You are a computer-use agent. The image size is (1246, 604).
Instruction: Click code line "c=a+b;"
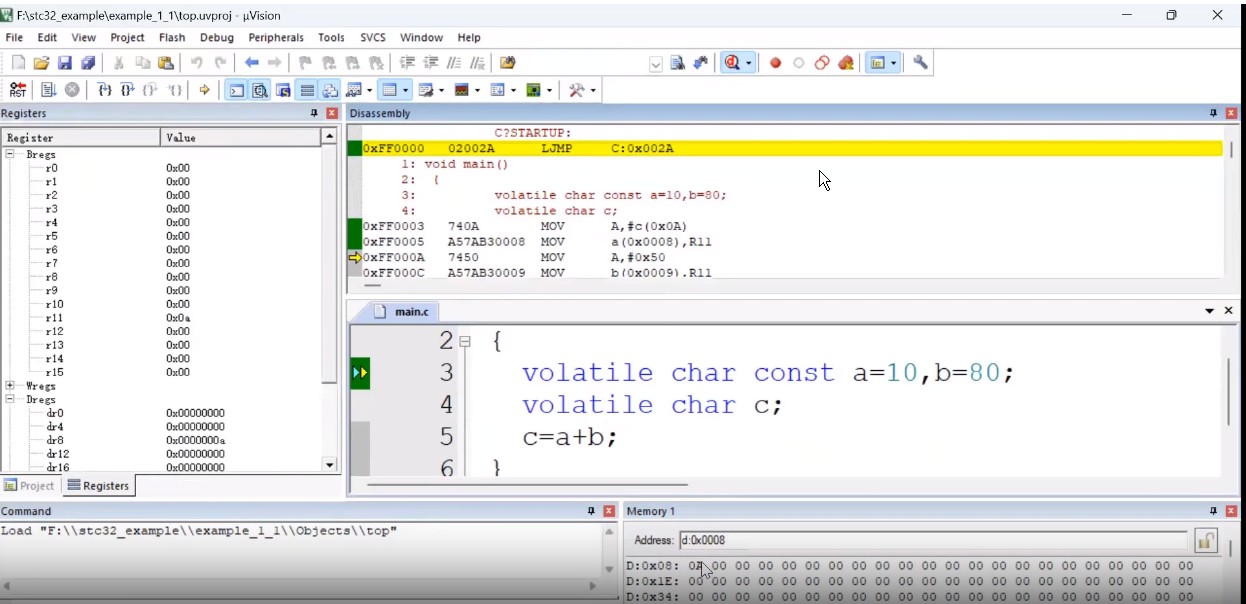(570, 437)
